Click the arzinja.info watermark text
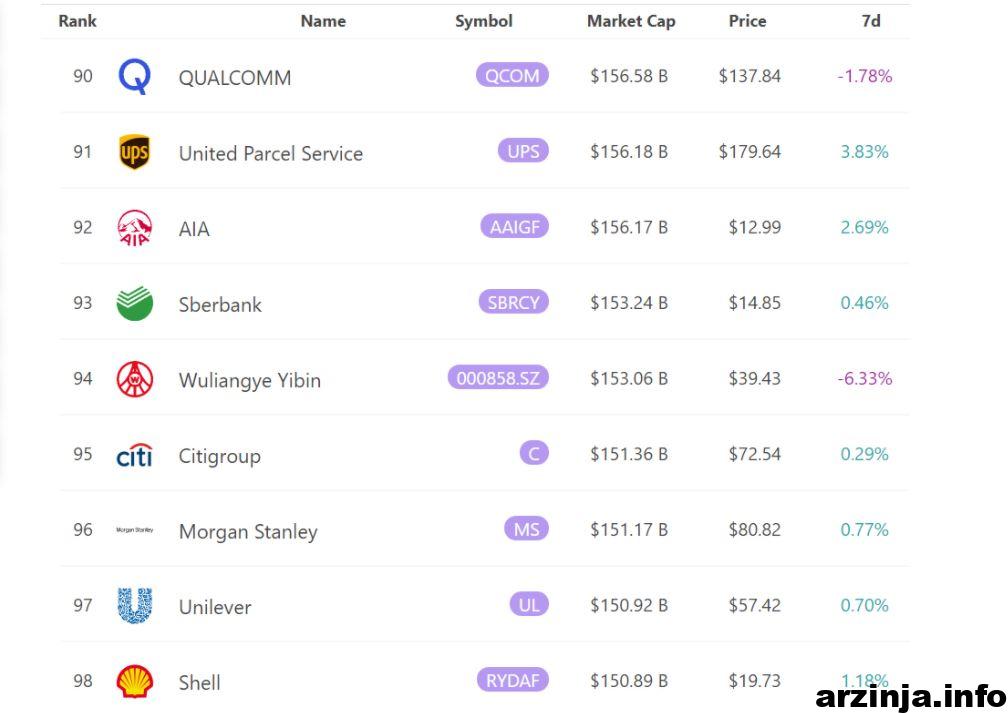This screenshot has height=713, width=1008. tap(910, 696)
